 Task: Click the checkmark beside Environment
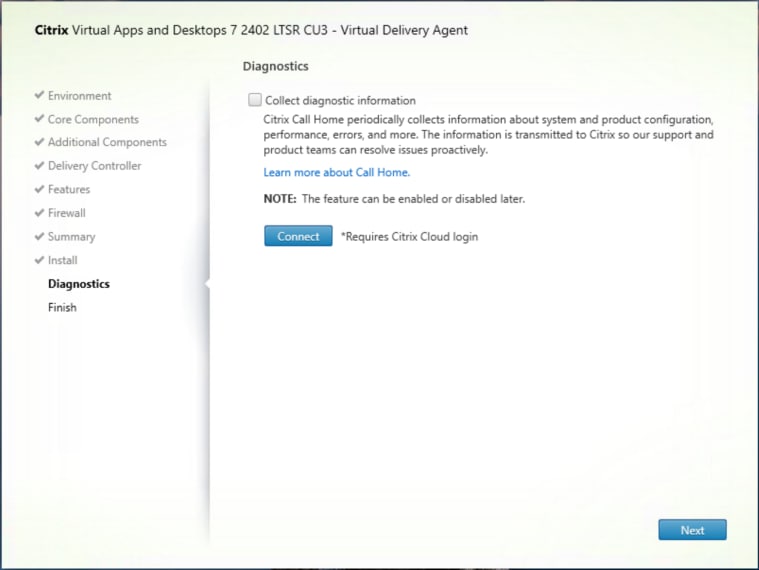point(40,95)
